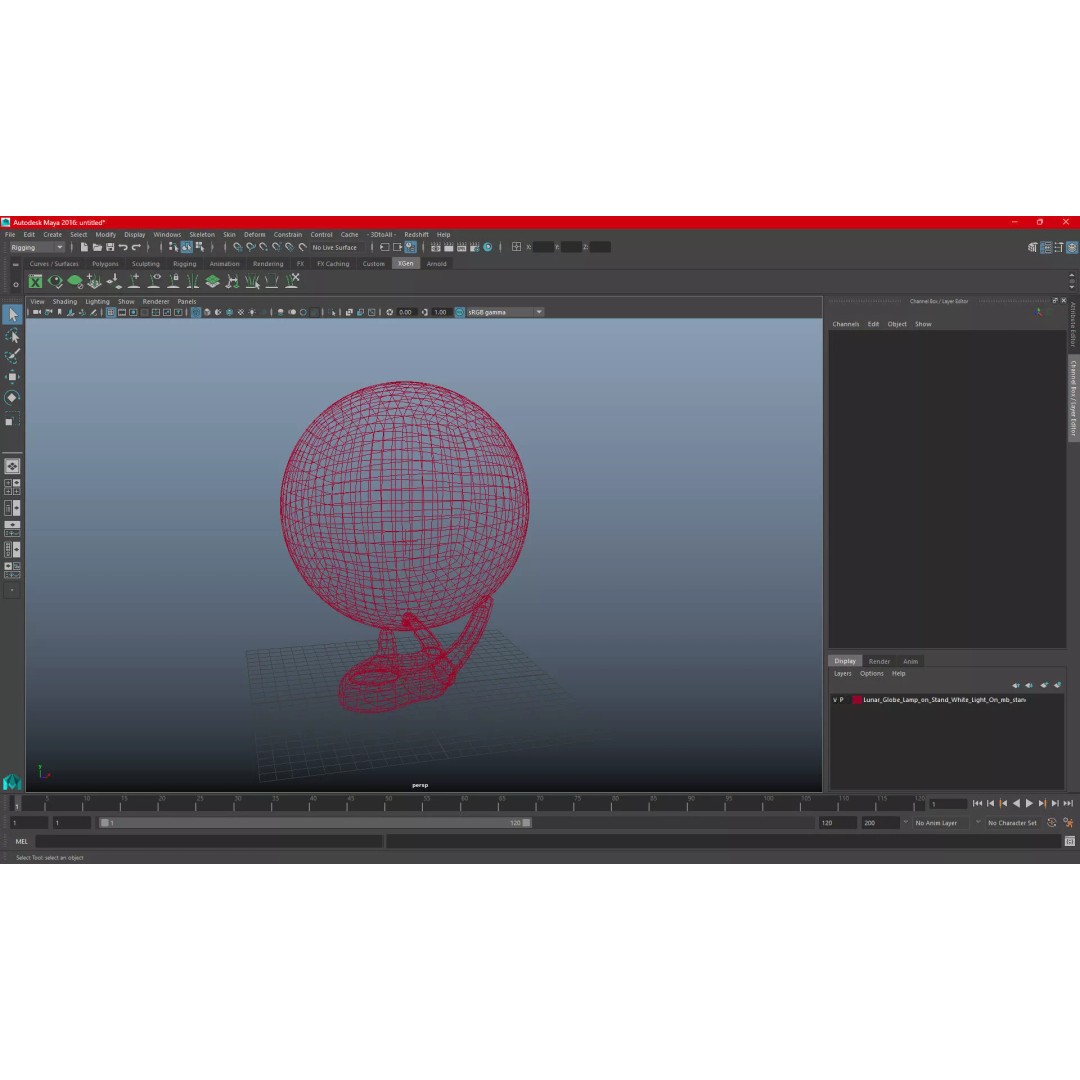
Task: Click the current frame input field
Action: click(949, 804)
